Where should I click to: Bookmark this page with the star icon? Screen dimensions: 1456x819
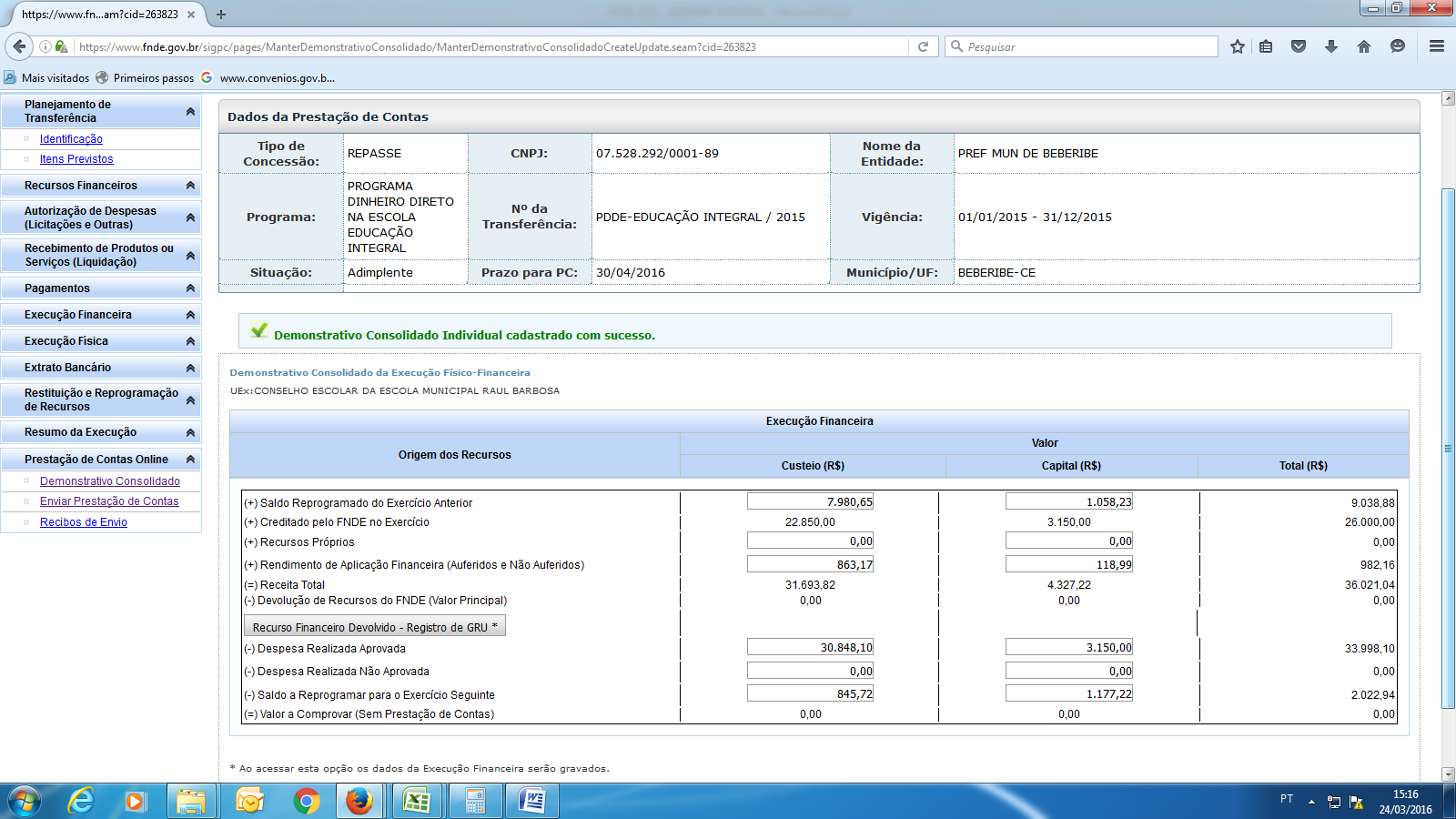pyautogui.click(x=1237, y=46)
